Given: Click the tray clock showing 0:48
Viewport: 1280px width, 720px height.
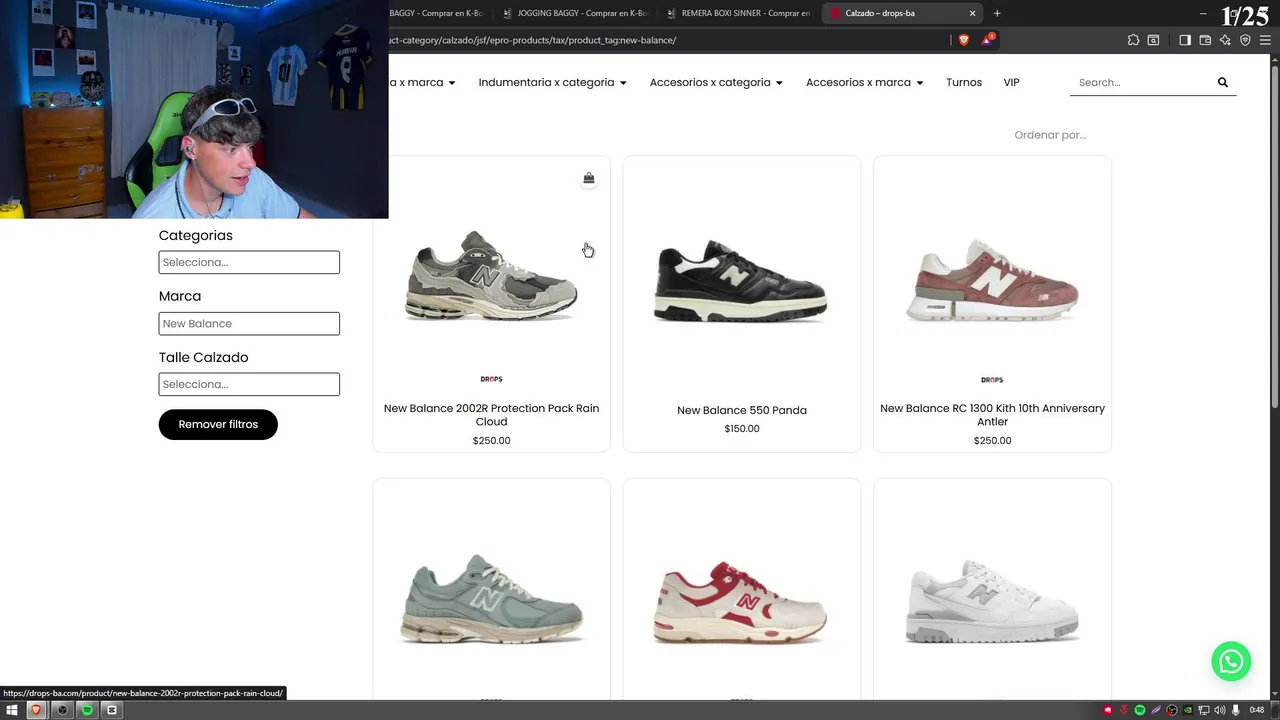Looking at the screenshot, I should click(x=1257, y=710).
